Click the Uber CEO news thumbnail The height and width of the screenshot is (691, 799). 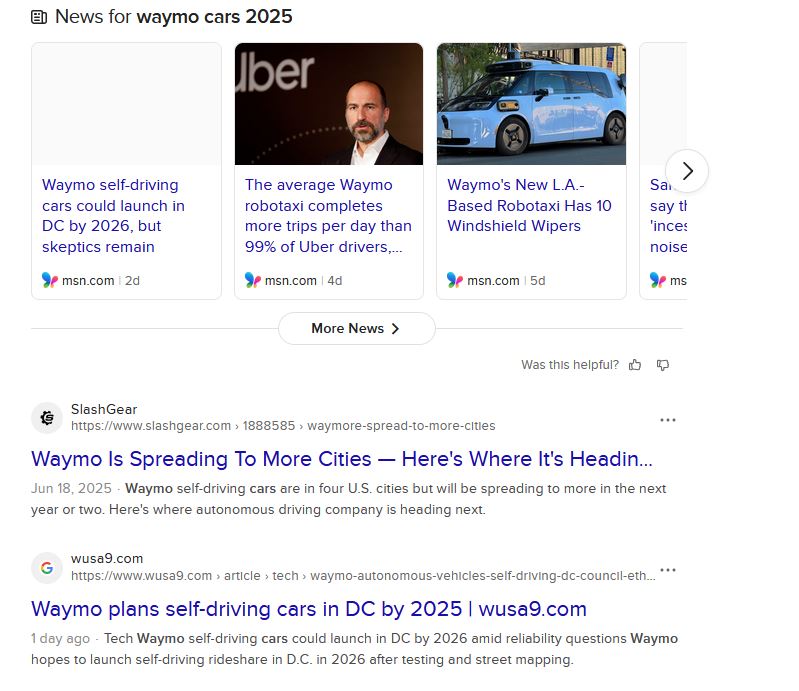(329, 104)
